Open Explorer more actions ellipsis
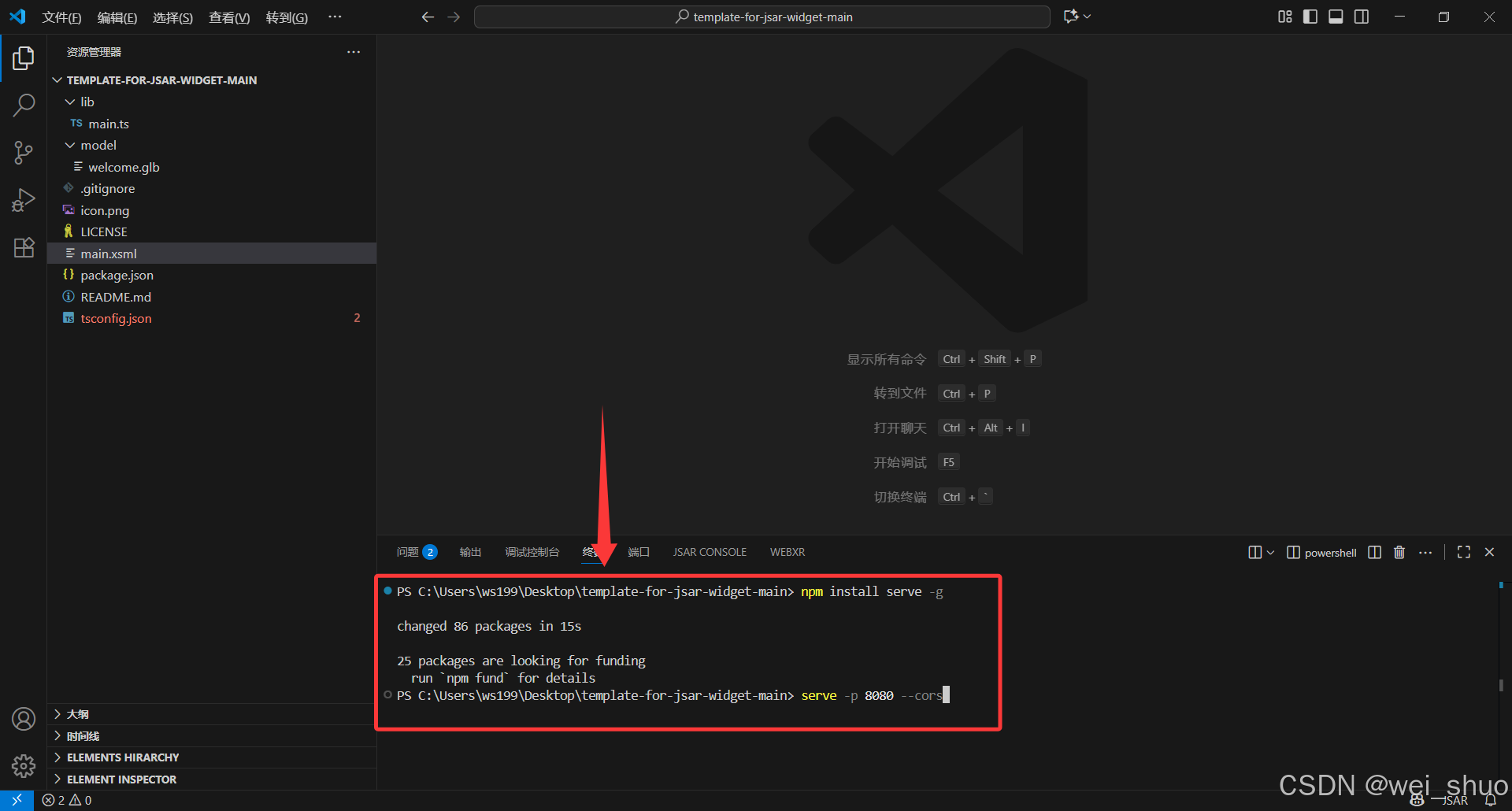 (x=354, y=52)
